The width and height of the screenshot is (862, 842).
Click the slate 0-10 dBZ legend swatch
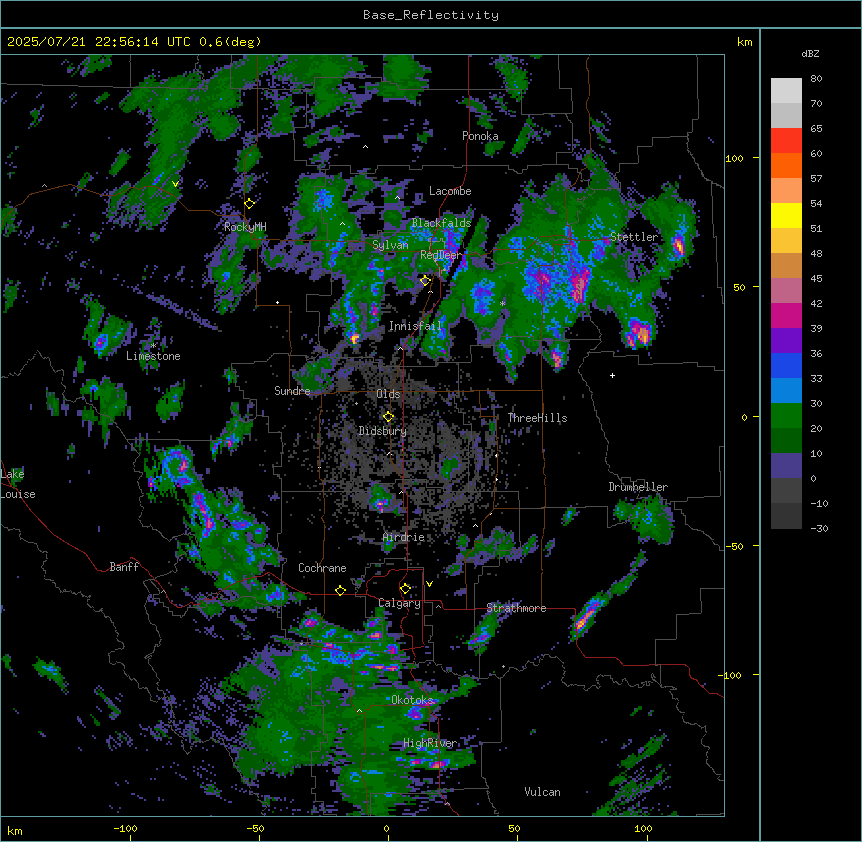pos(786,466)
